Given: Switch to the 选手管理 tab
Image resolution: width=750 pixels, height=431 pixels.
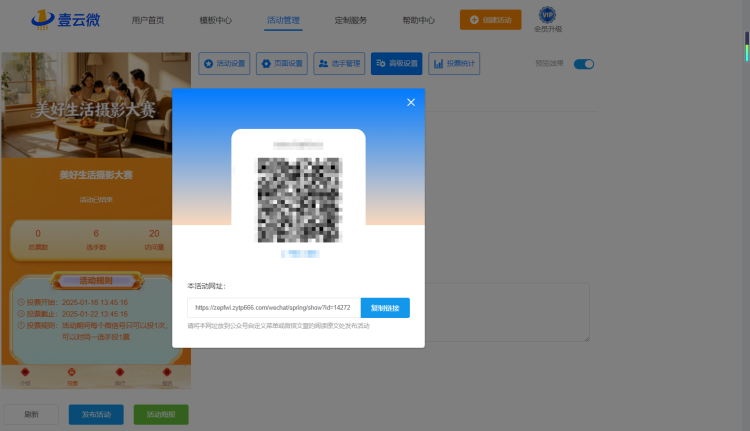Looking at the screenshot, I should point(339,64).
